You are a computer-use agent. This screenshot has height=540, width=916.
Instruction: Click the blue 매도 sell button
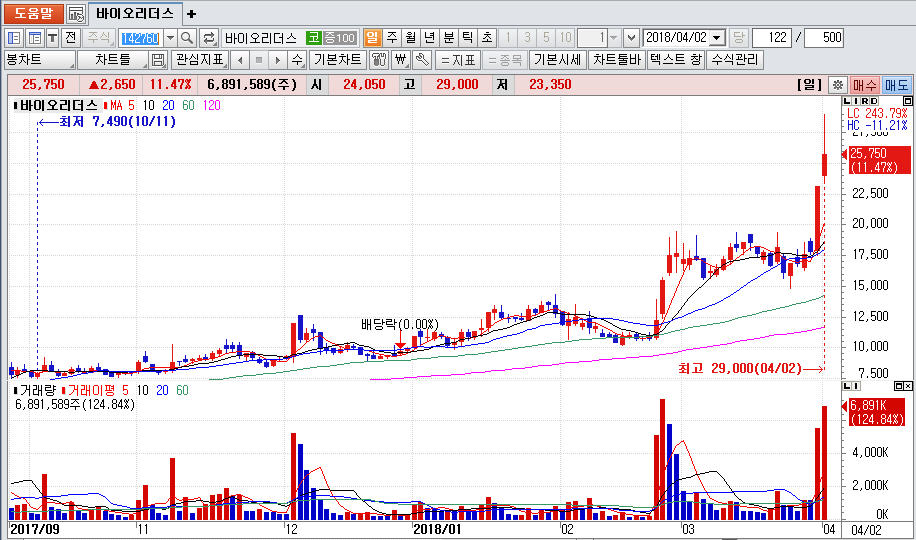(x=896, y=85)
